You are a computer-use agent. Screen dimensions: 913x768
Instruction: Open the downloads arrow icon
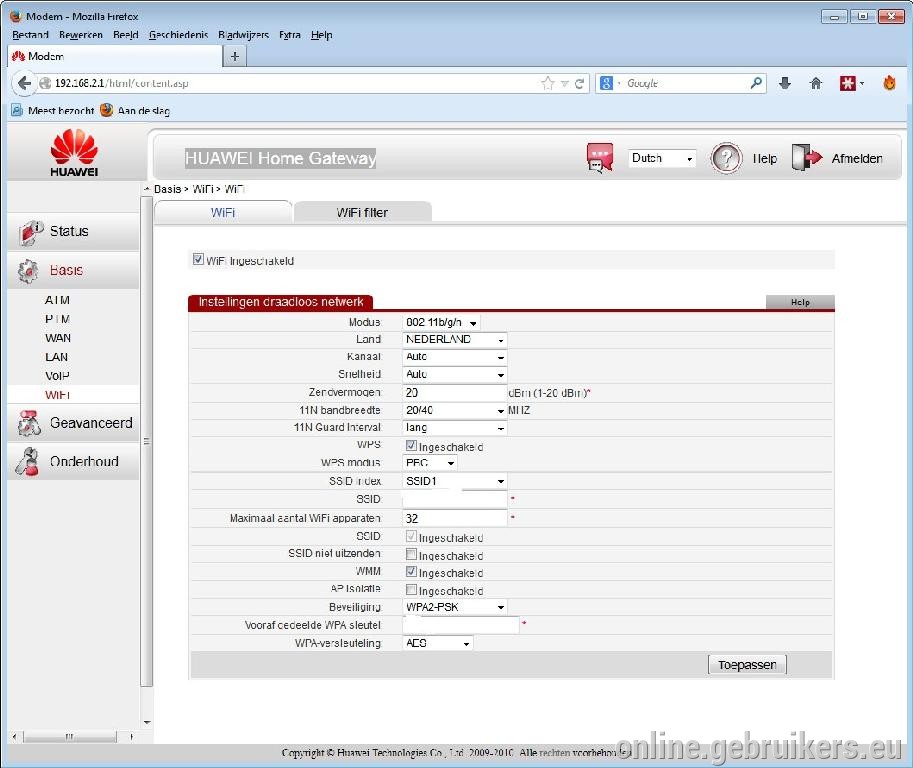pos(785,83)
